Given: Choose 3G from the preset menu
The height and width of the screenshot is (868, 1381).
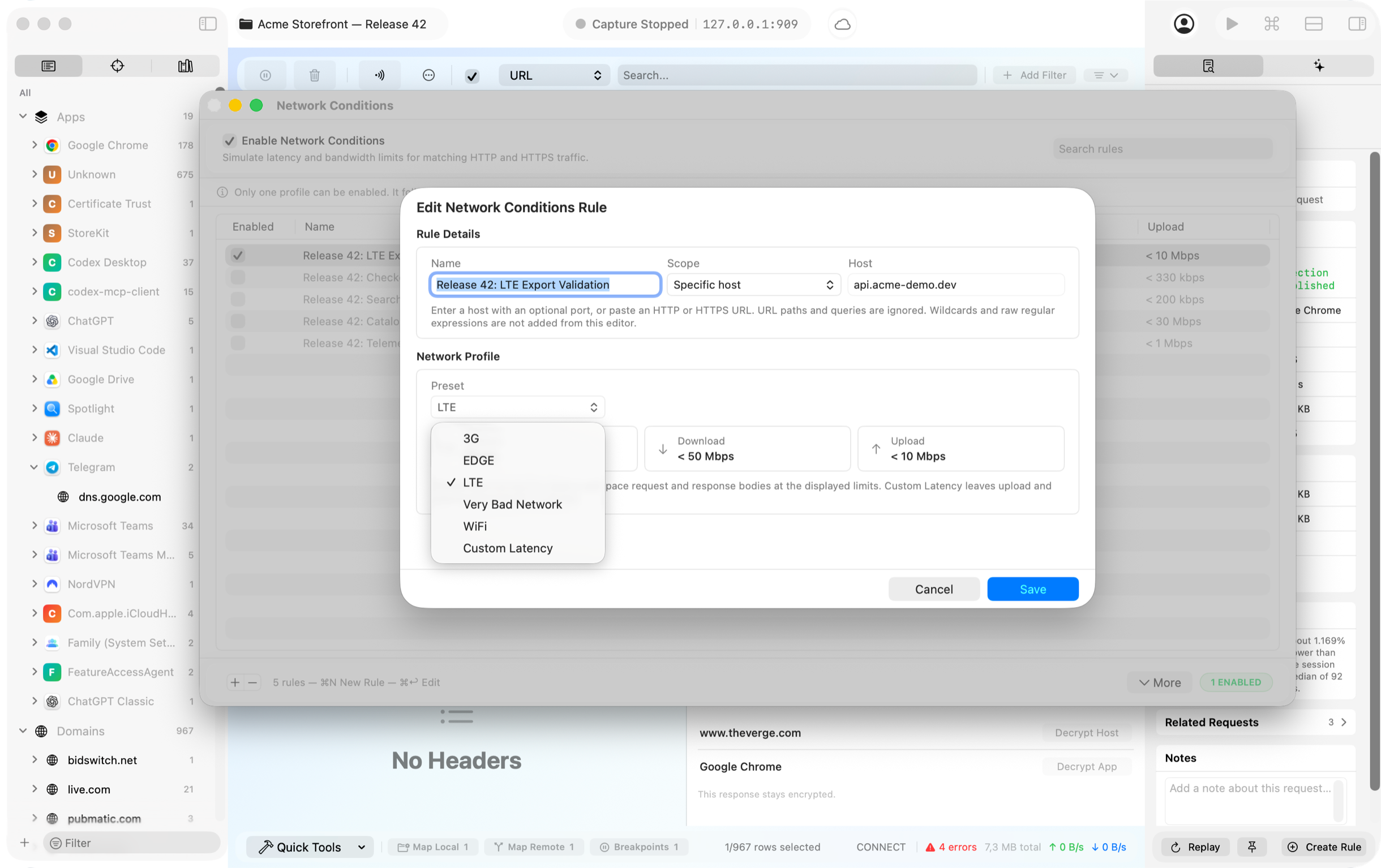Looking at the screenshot, I should (x=517, y=438).
